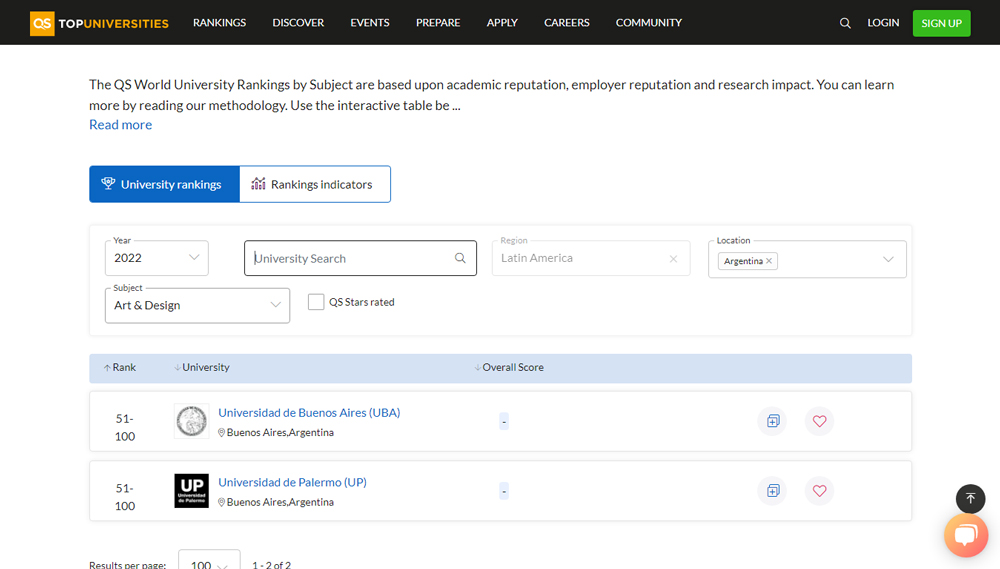Screen dimensions: 1000x569
Task: Open the chat support bubble
Action: [966, 535]
